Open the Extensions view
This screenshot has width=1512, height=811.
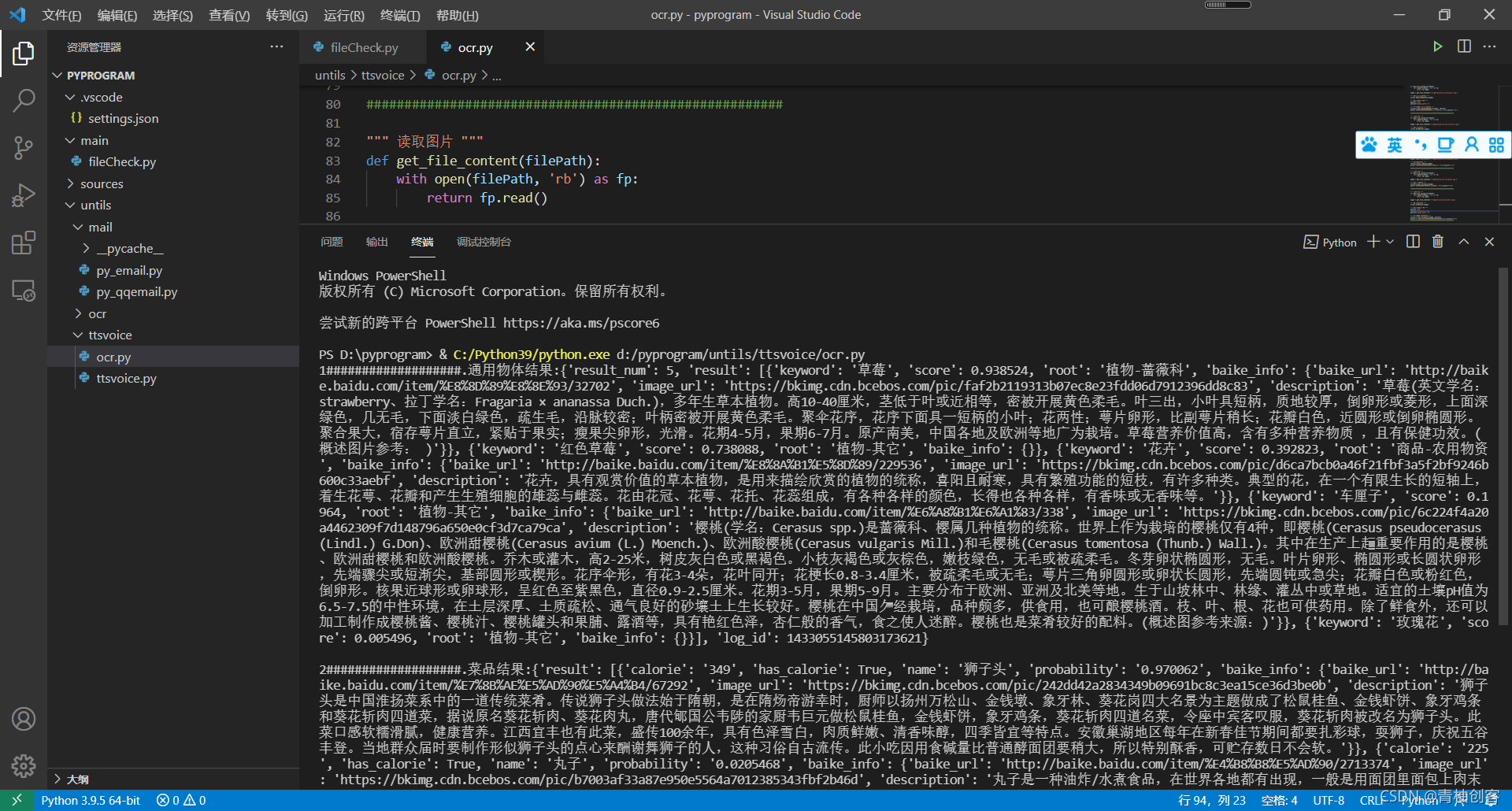click(24, 243)
